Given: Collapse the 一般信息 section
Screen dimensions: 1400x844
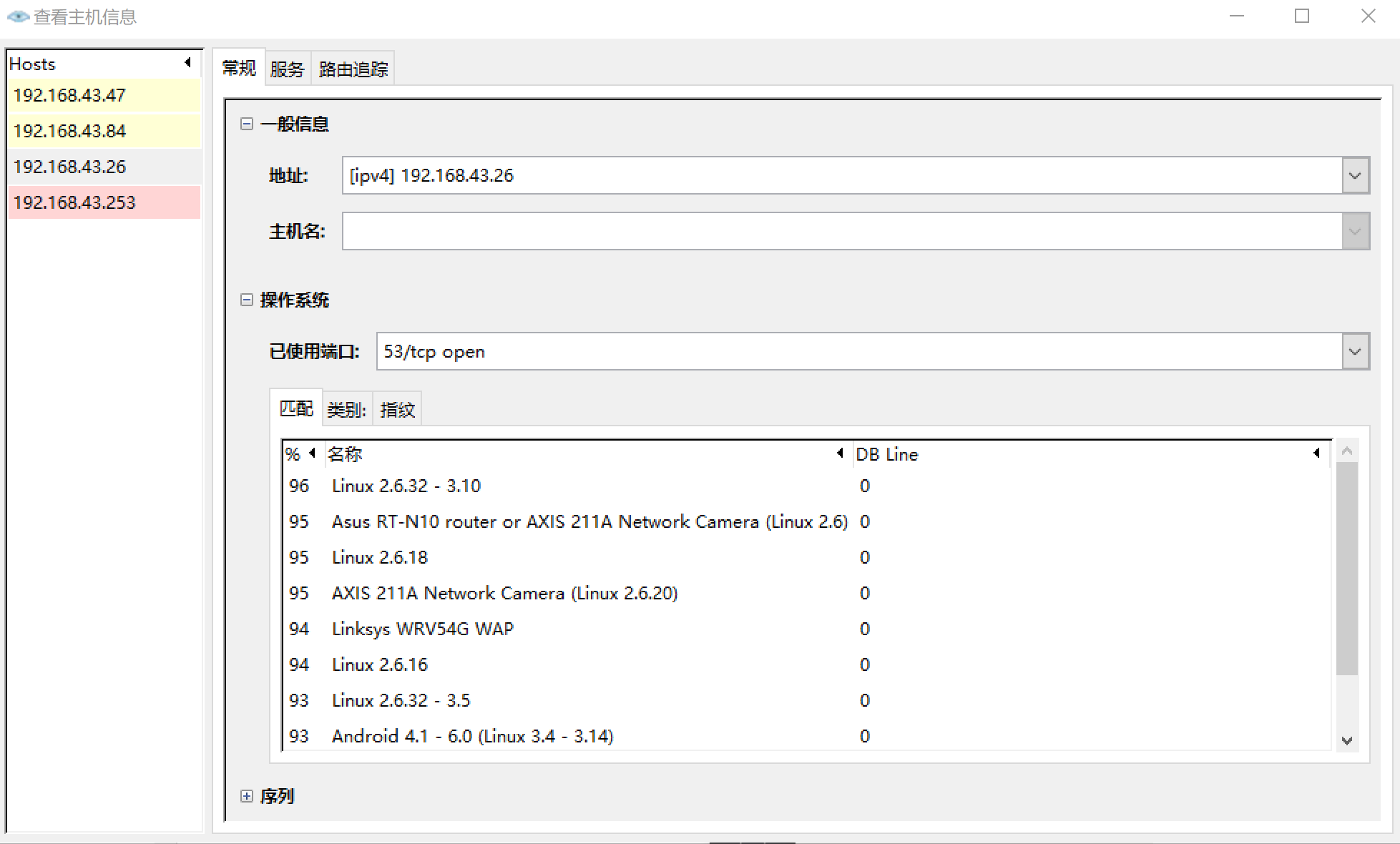Looking at the screenshot, I should 247,124.
